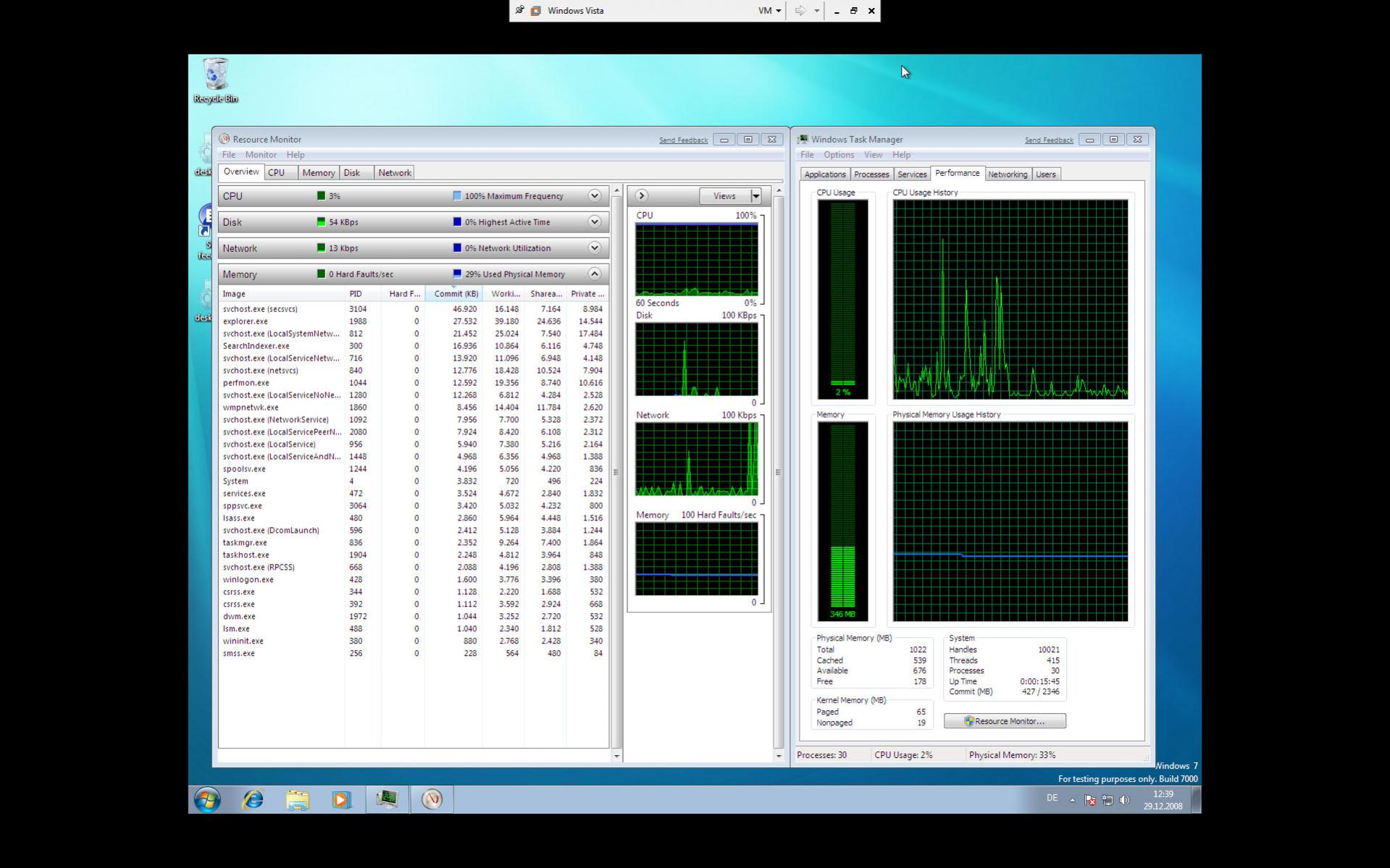Collapse the Memory section chevron

pyautogui.click(x=595, y=274)
